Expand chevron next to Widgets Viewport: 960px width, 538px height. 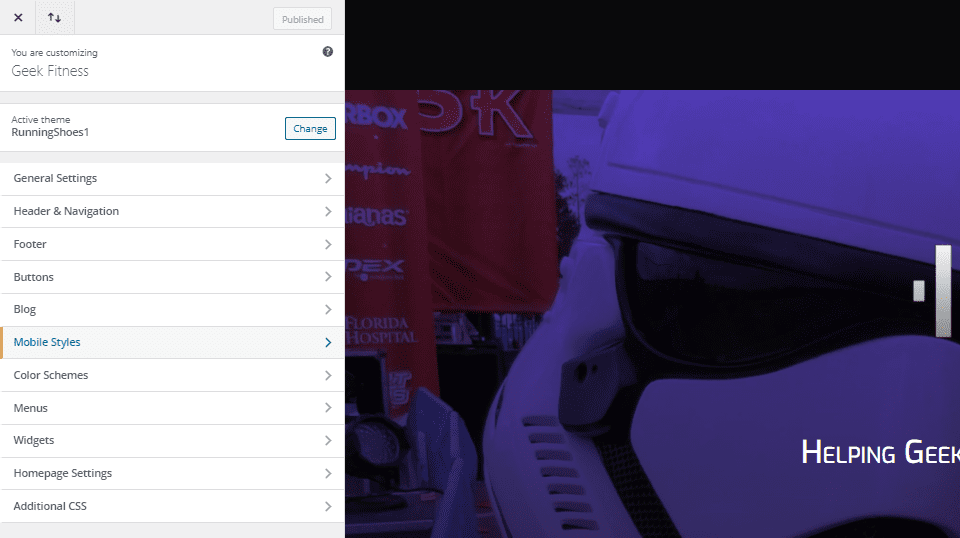328,441
